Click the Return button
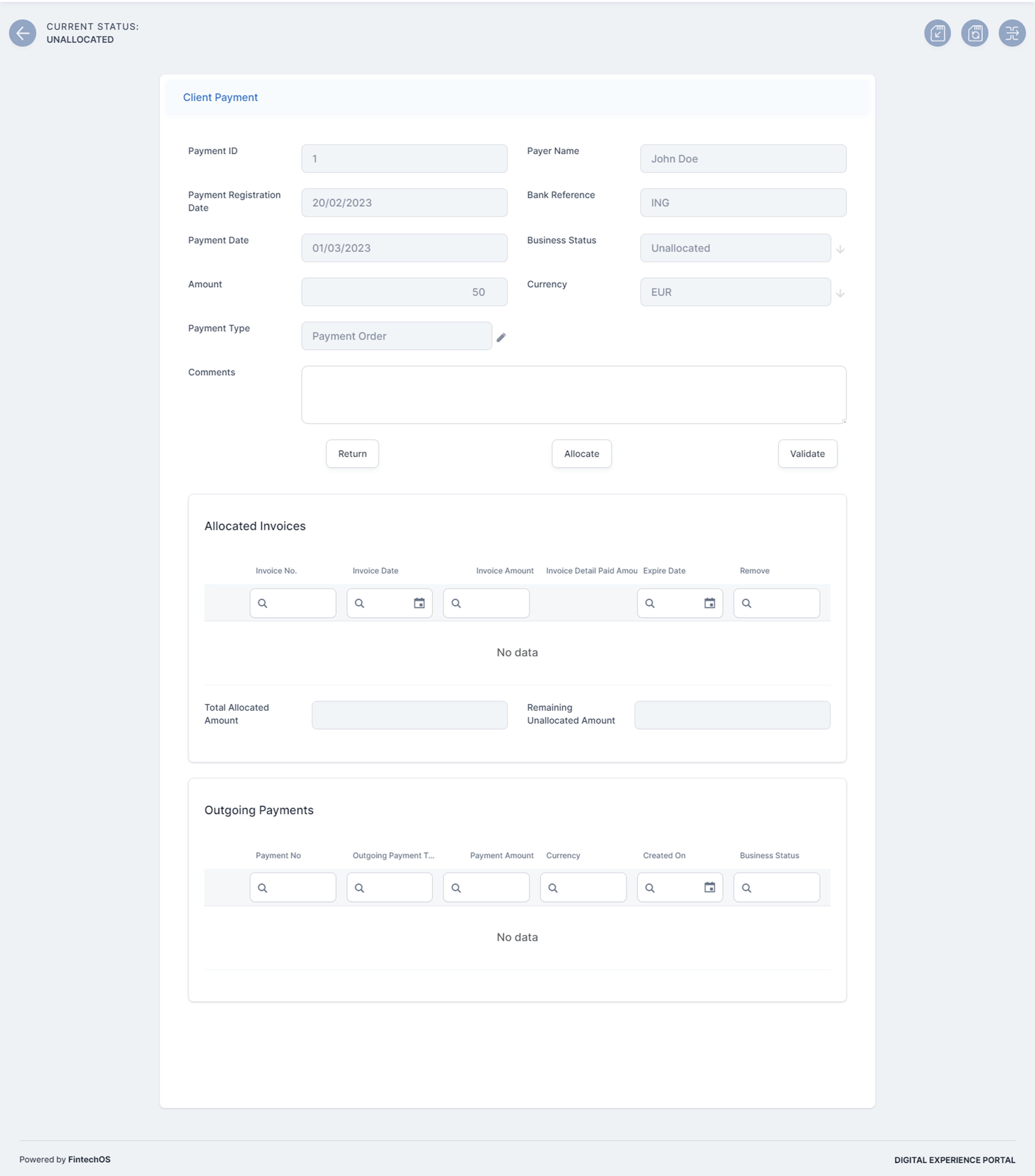 pyautogui.click(x=352, y=453)
